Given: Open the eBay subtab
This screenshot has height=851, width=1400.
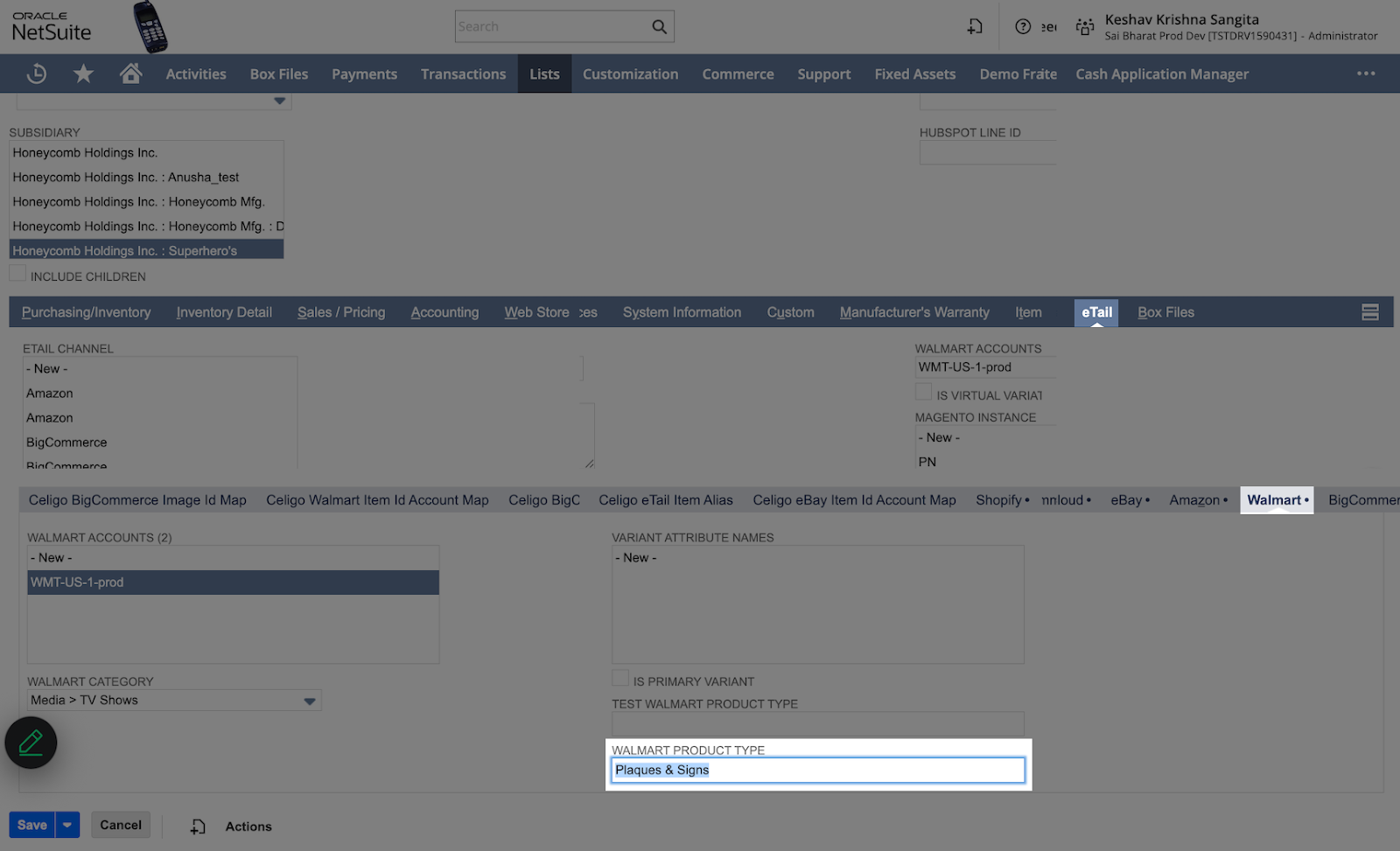Looking at the screenshot, I should (x=1130, y=500).
